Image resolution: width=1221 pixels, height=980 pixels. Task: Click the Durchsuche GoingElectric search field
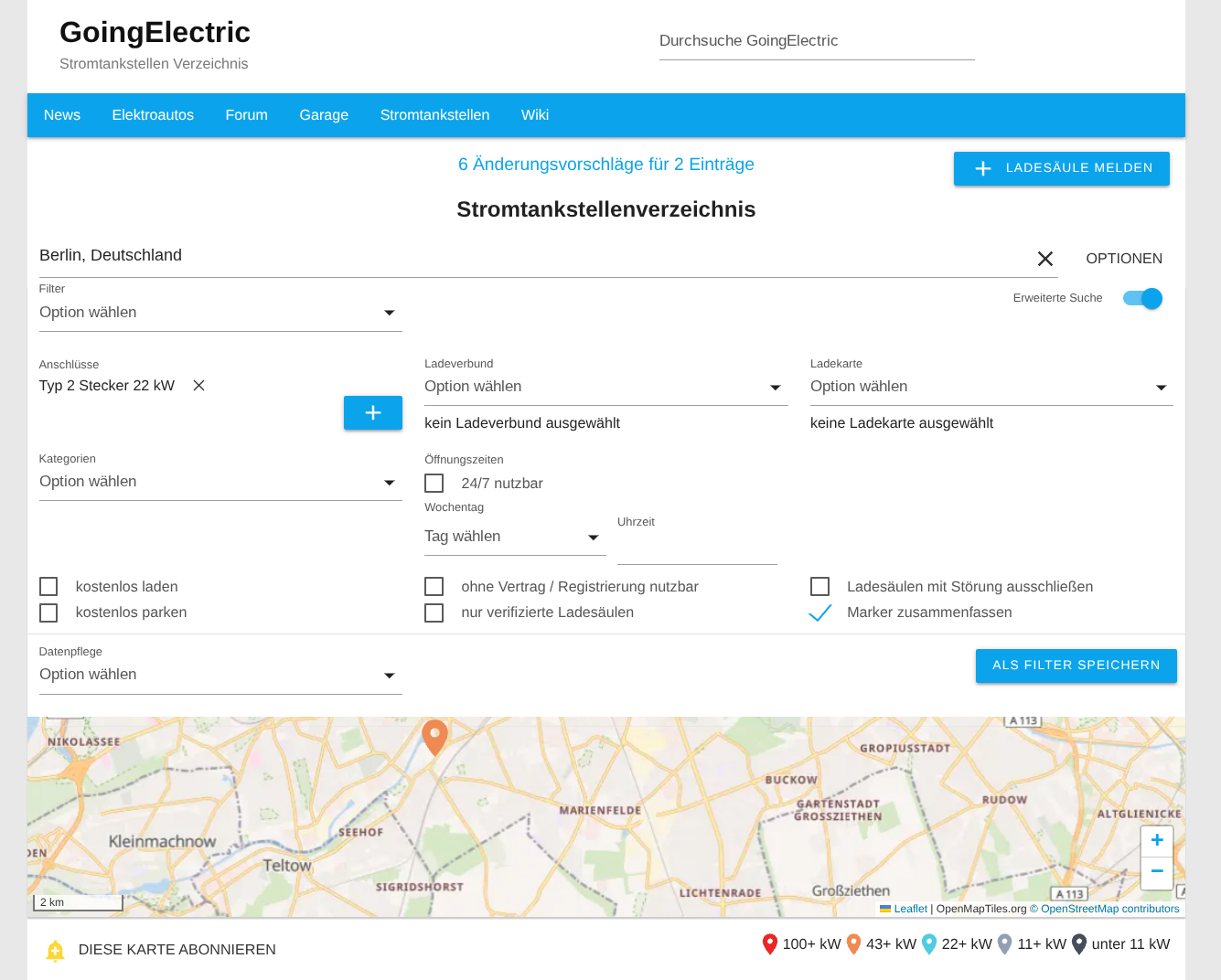pyautogui.click(x=816, y=41)
